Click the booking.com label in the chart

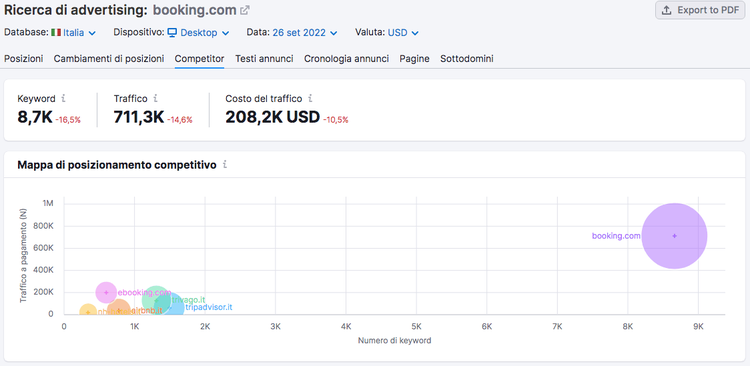point(616,236)
